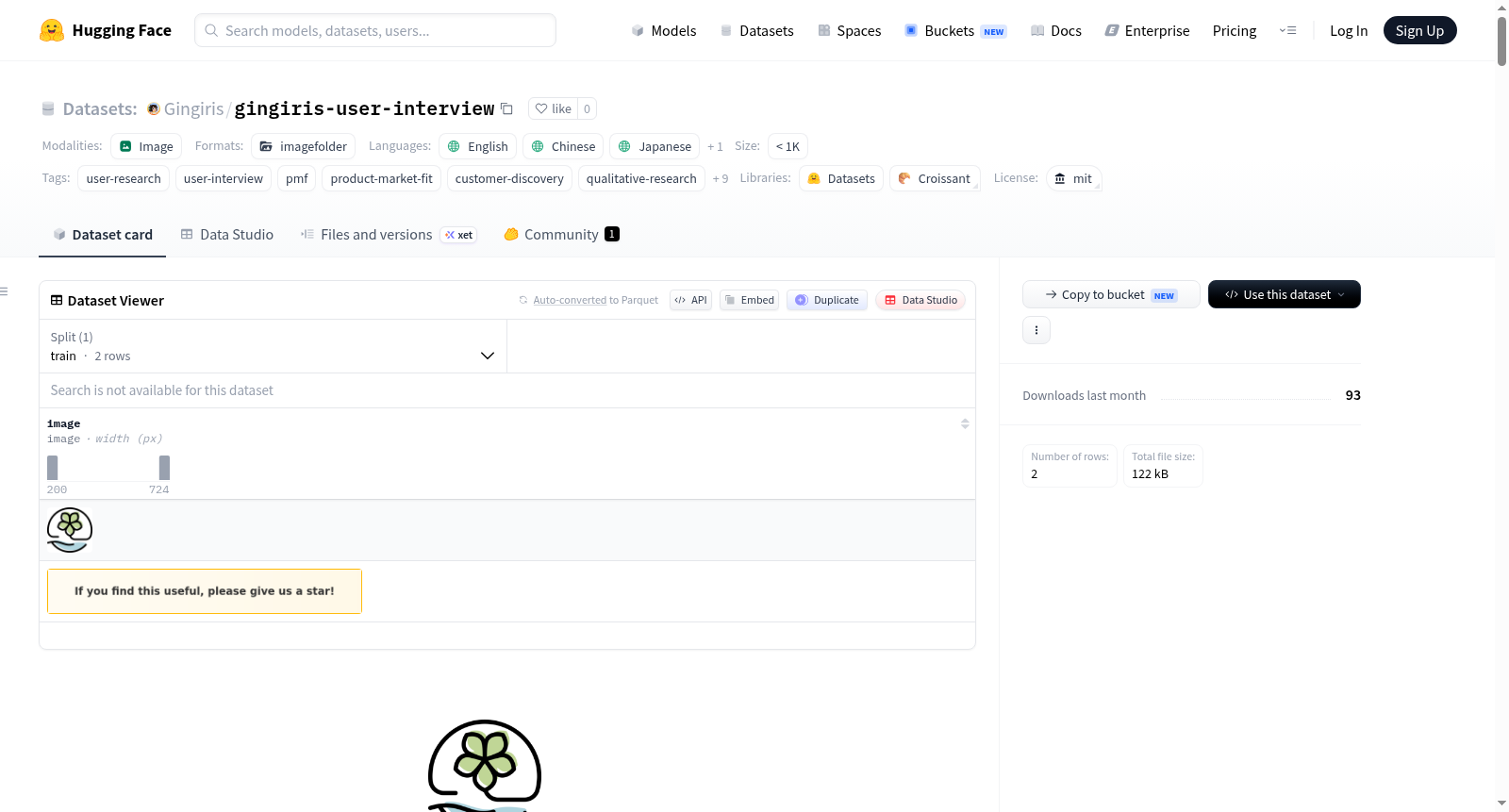1509x812 pixels.
Task: Select the 200 width histogram bar
Action: click(53, 468)
